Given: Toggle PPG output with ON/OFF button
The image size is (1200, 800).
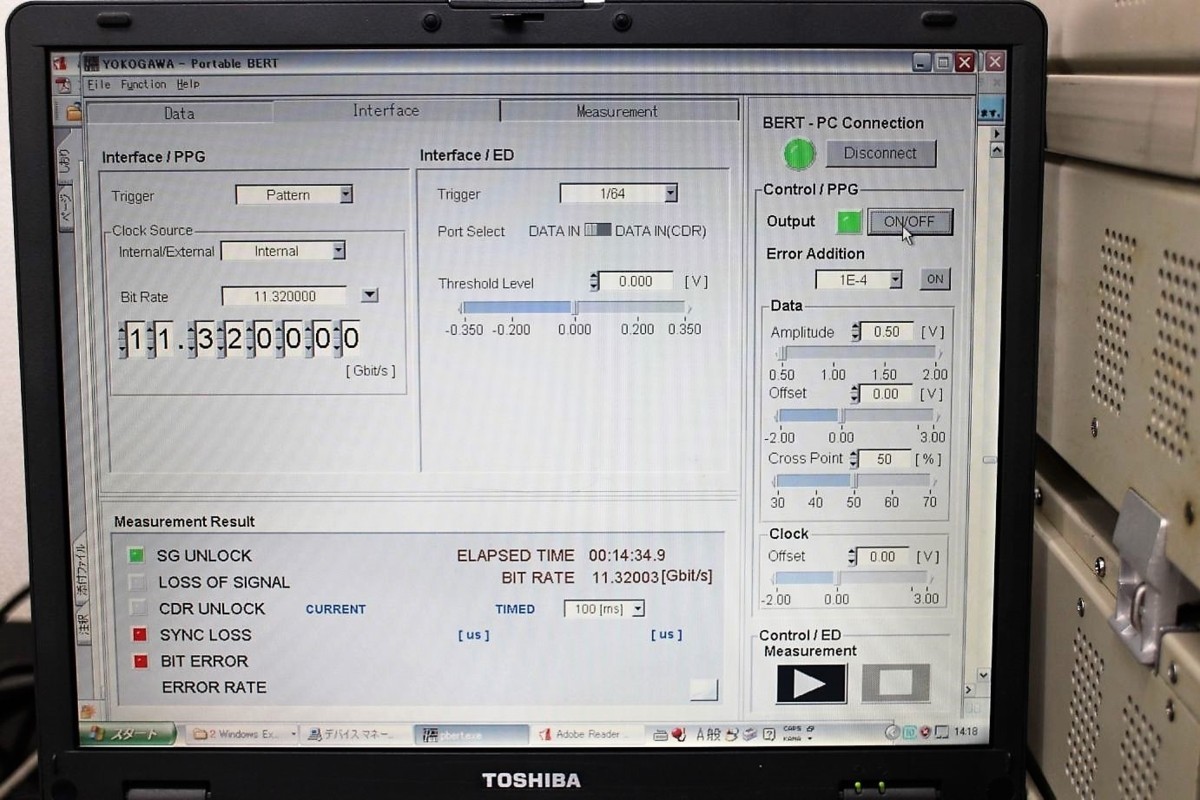Looking at the screenshot, I should [909, 222].
